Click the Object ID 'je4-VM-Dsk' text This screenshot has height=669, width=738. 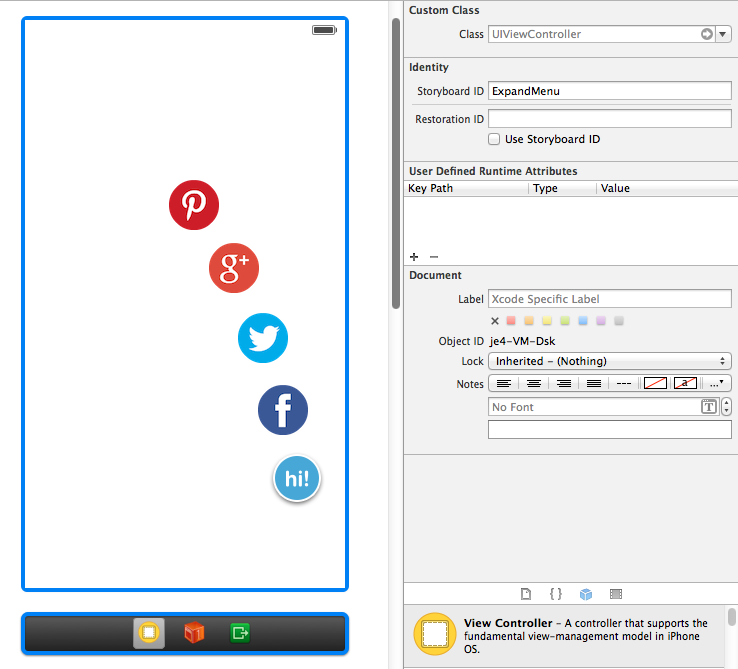[522, 341]
